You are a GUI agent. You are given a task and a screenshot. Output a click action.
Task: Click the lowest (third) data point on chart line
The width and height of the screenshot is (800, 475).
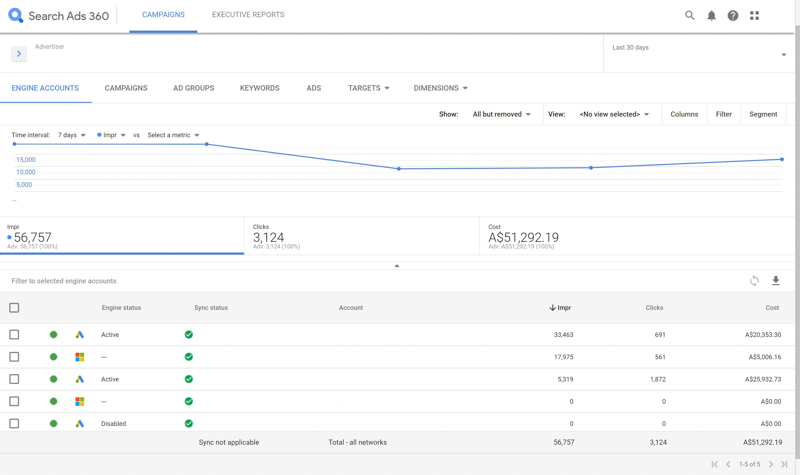tap(399, 168)
